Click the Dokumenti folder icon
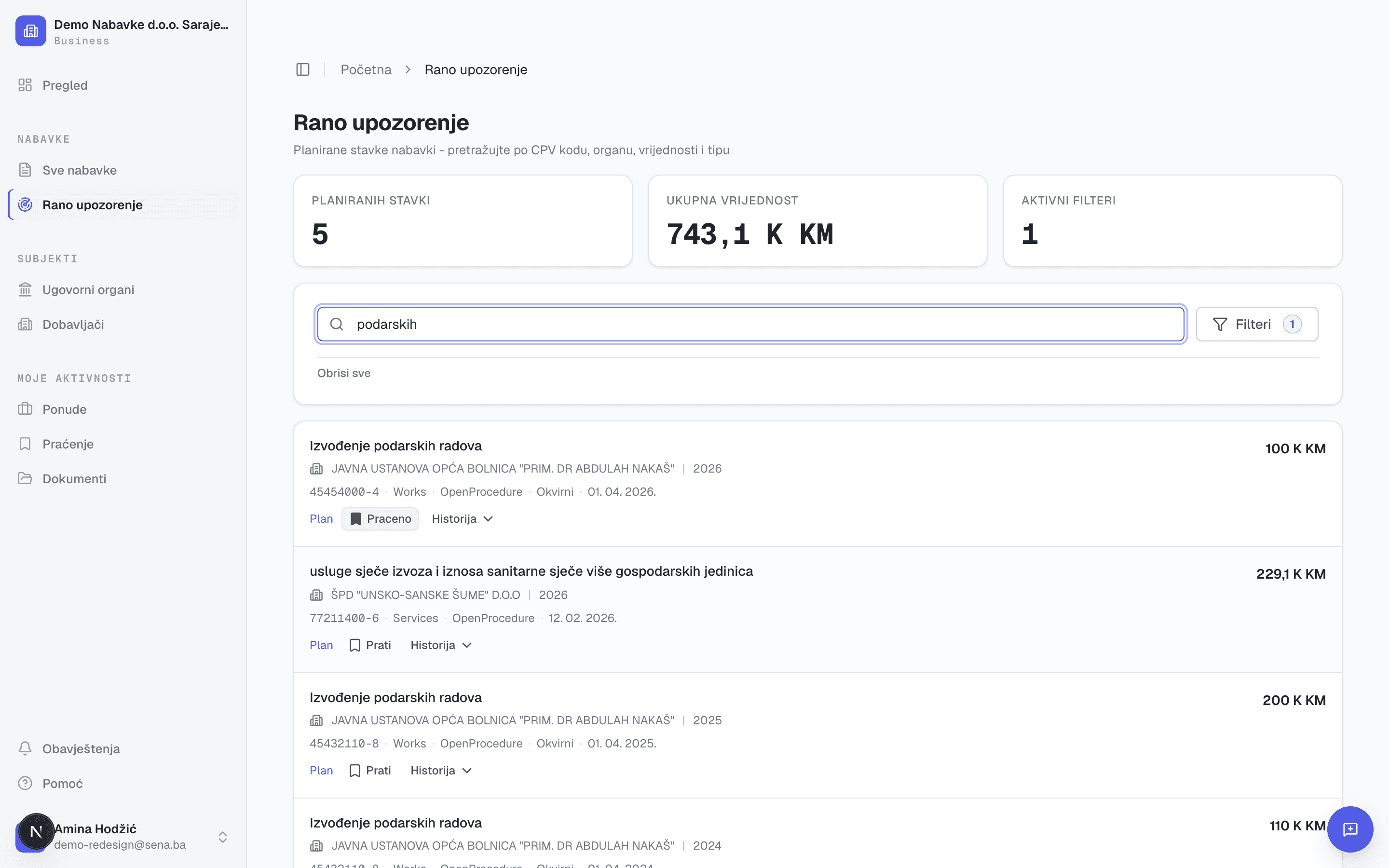This screenshot has width=1389, height=868. pos(25,478)
